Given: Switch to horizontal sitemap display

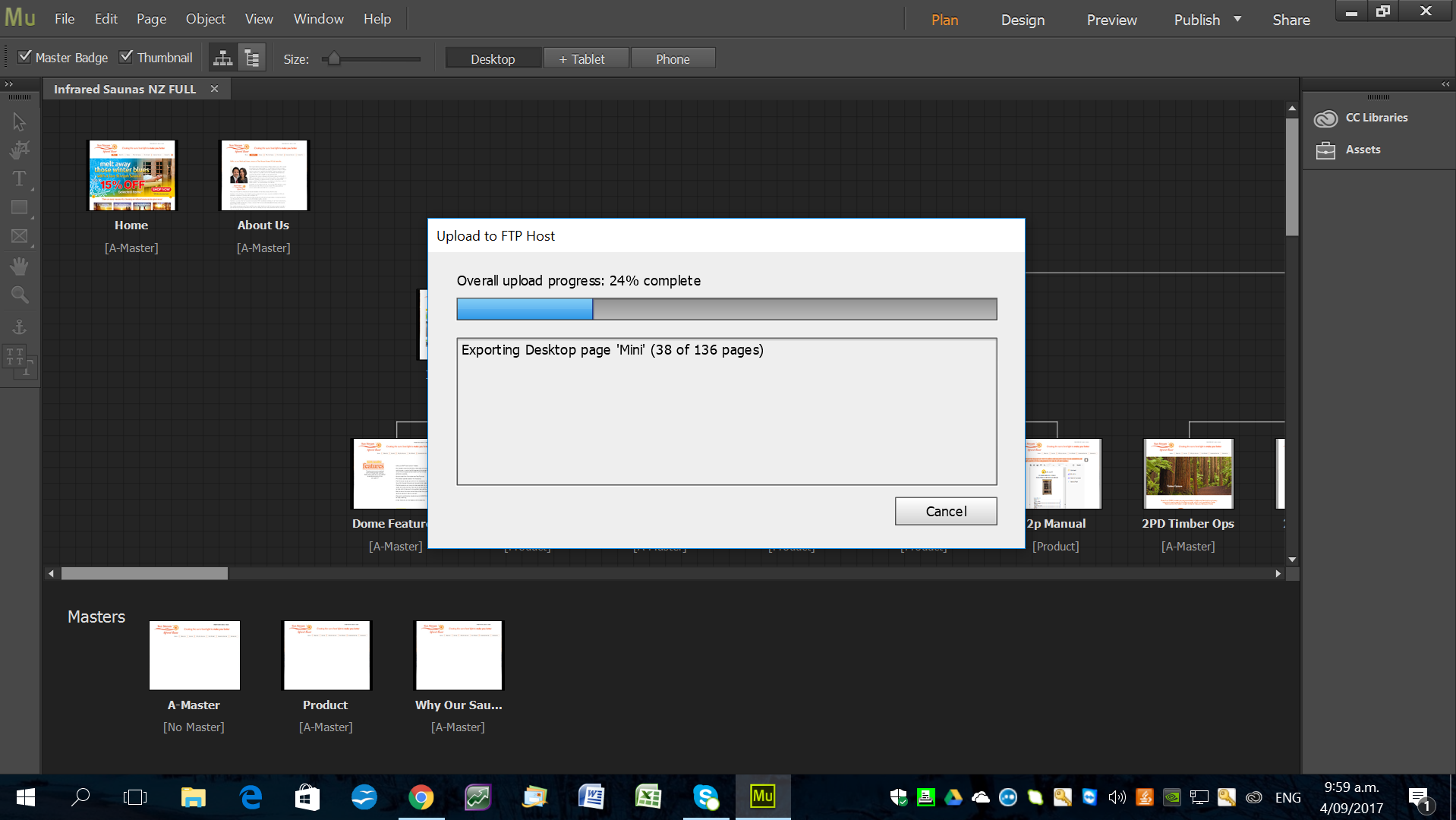Looking at the screenshot, I should click(x=222, y=58).
